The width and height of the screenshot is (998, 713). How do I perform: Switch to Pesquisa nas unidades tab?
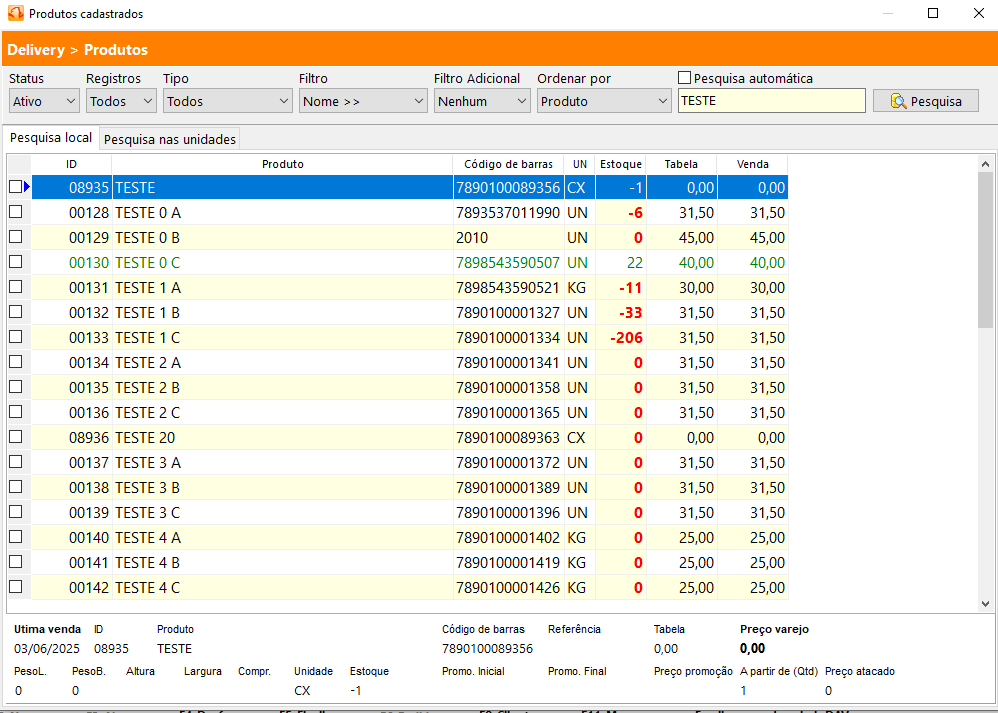[x=170, y=139]
